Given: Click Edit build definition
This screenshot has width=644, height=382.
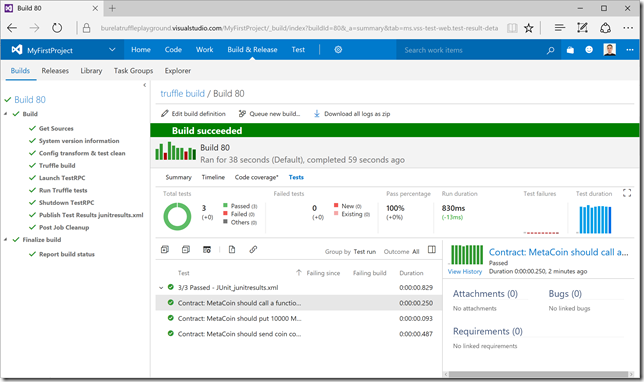Looking at the screenshot, I should pos(193,114).
